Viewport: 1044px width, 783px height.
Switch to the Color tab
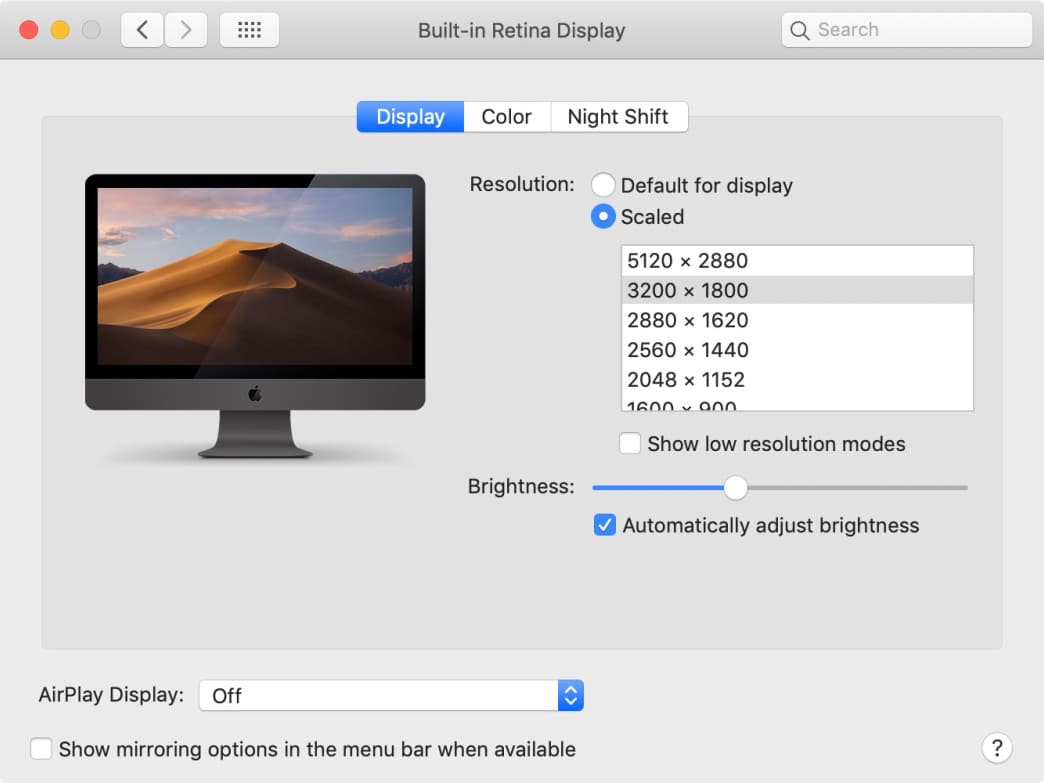coord(506,116)
